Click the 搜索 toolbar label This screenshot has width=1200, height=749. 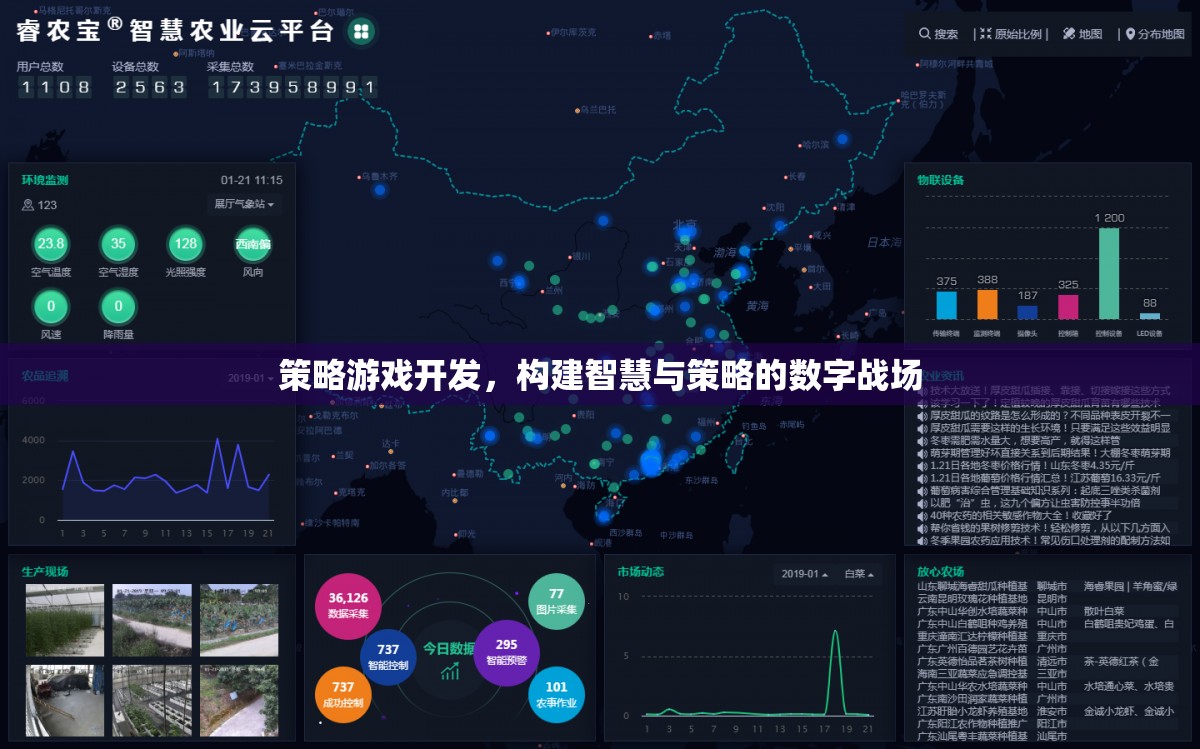946,34
